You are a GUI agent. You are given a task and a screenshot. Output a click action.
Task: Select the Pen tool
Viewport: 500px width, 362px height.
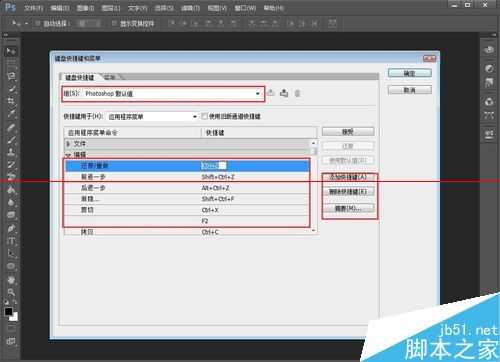tap(11, 228)
